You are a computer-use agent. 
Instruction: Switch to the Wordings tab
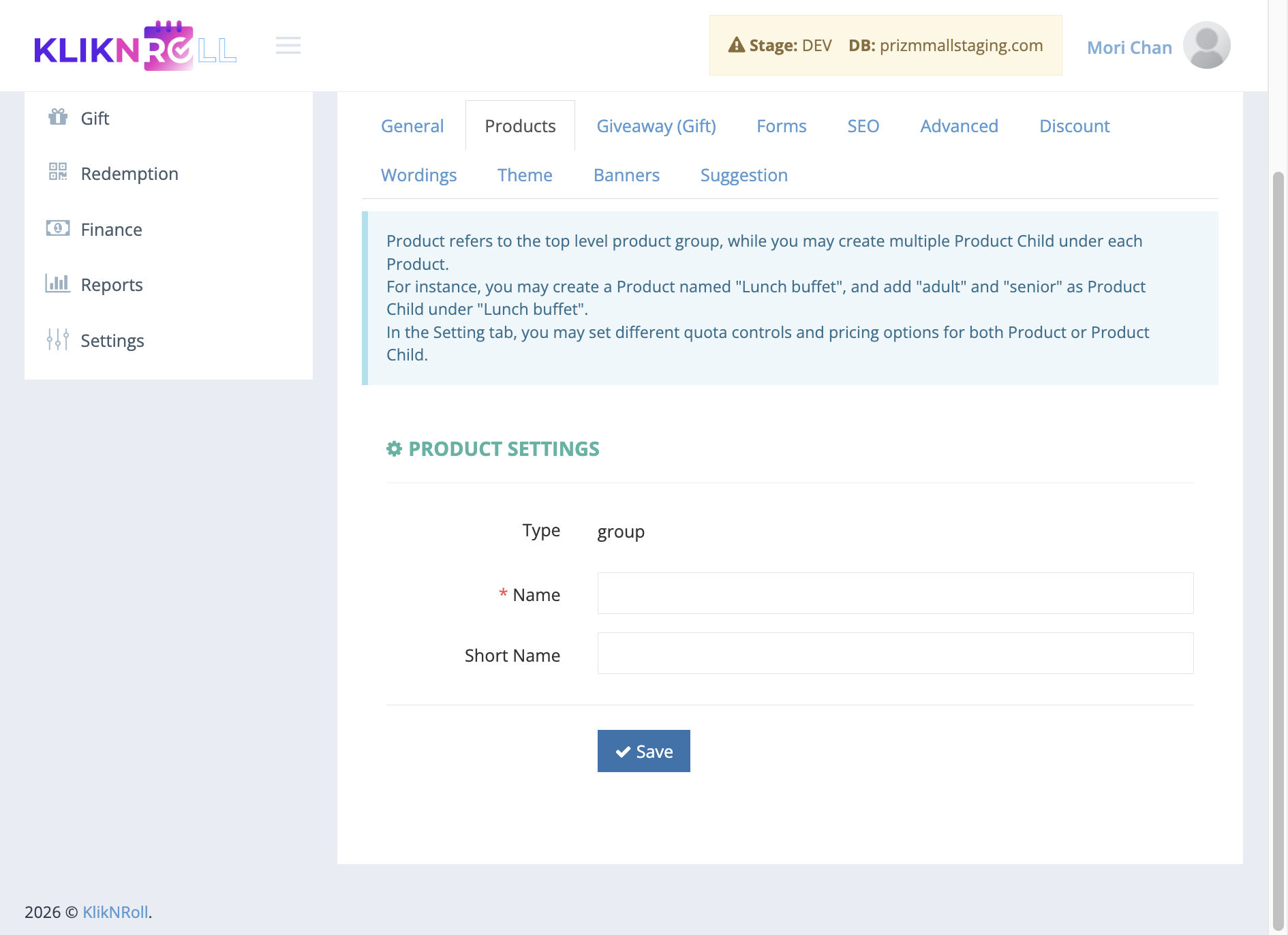pyautogui.click(x=418, y=175)
